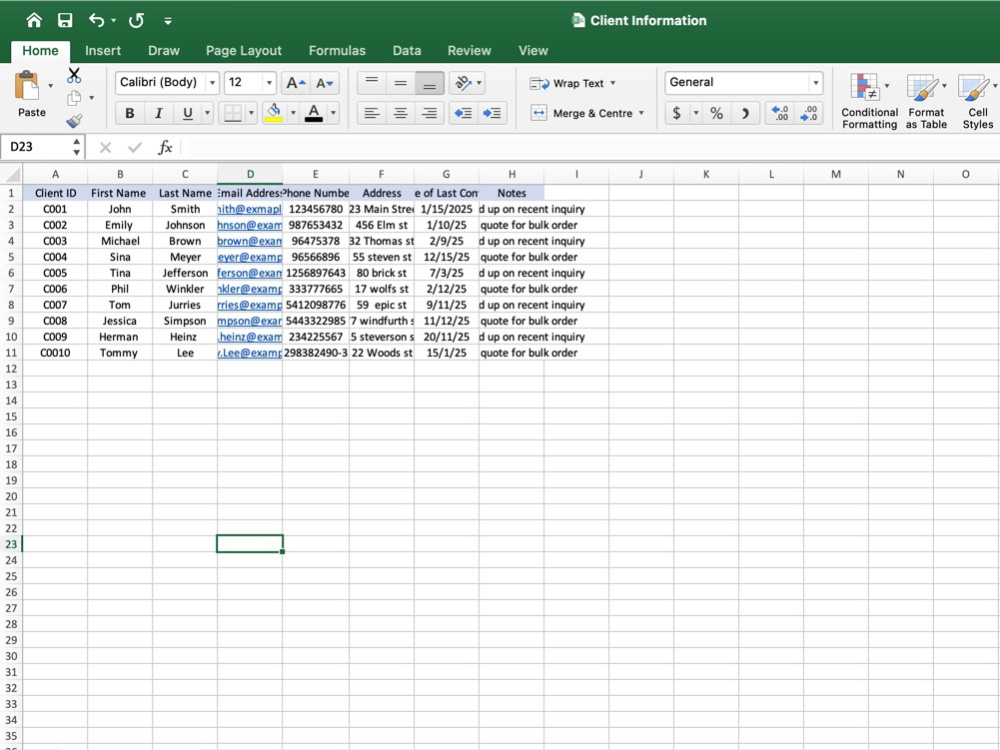Open Cell Styles gallery
This screenshot has height=750, width=1000.
(x=978, y=101)
